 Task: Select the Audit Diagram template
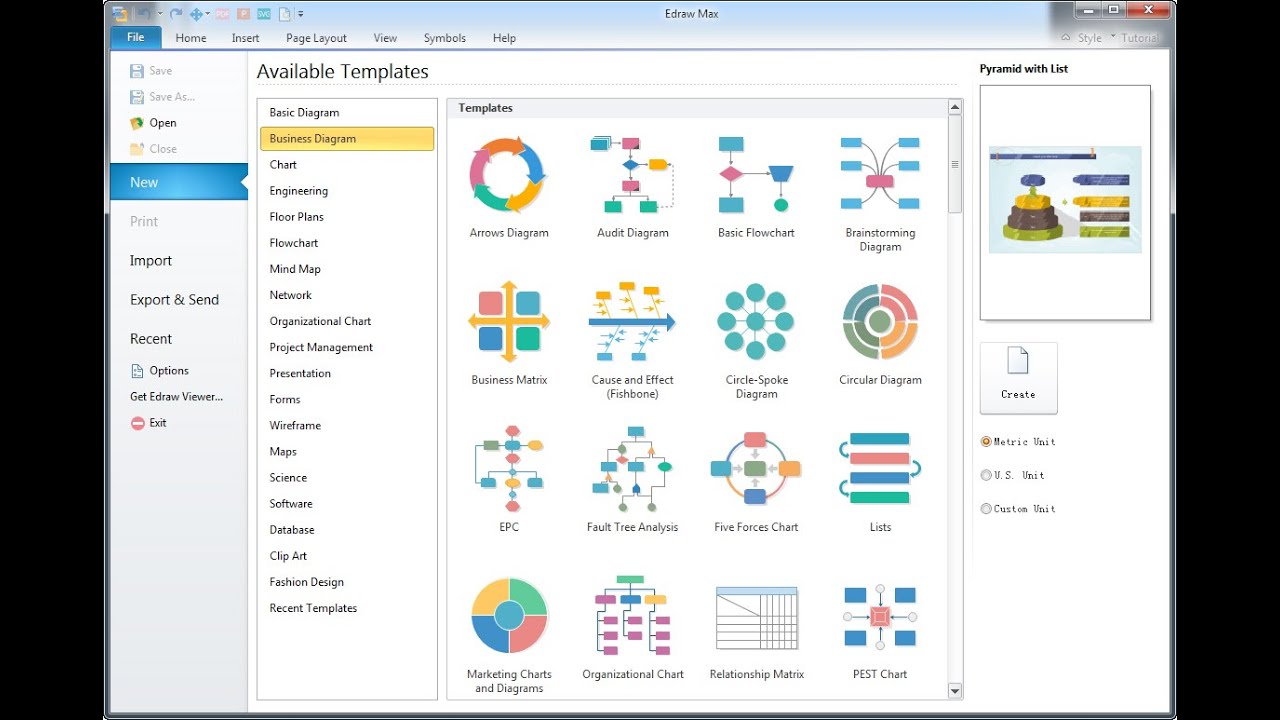pos(633,187)
